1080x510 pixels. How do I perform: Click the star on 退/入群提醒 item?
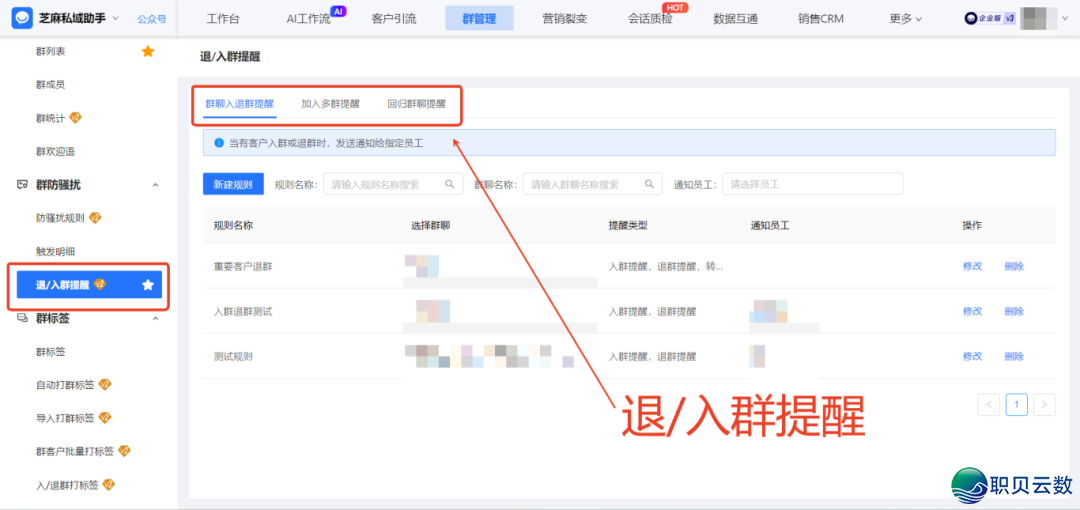point(147,285)
